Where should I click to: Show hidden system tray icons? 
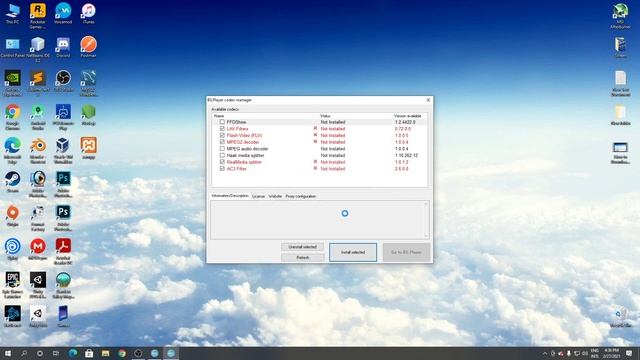click(544, 353)
